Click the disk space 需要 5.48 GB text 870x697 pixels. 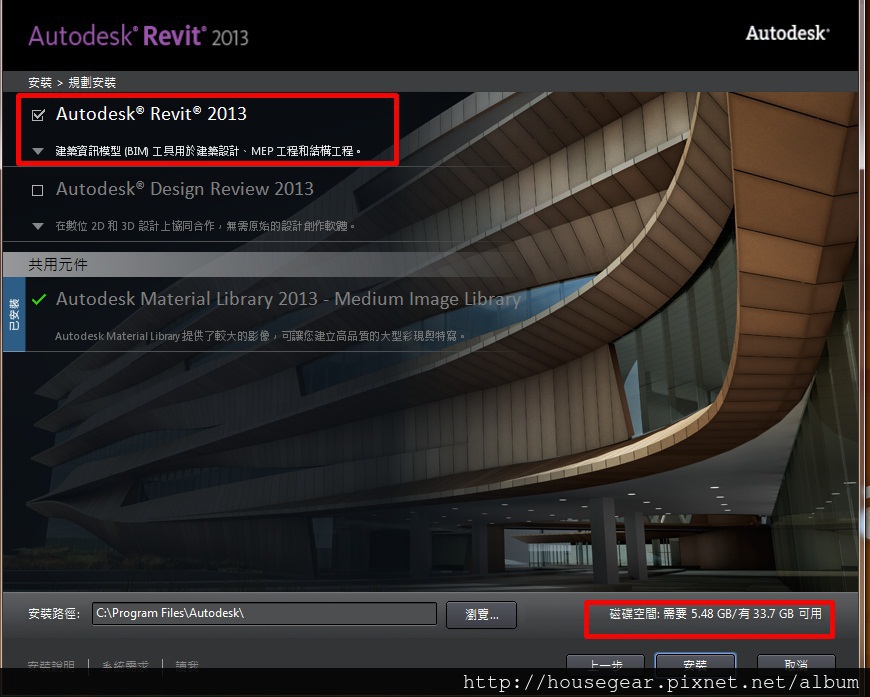click(715, 613)
